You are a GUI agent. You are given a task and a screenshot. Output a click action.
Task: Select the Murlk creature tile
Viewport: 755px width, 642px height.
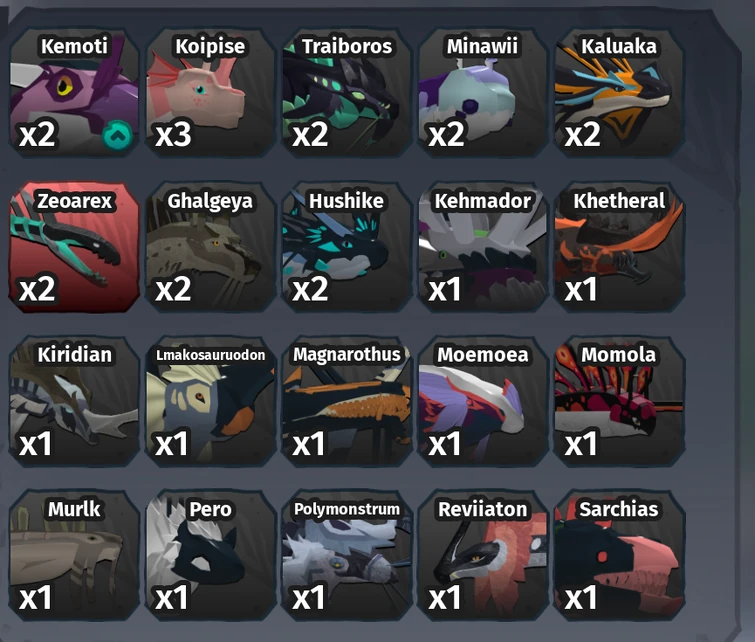pos(74,555)
